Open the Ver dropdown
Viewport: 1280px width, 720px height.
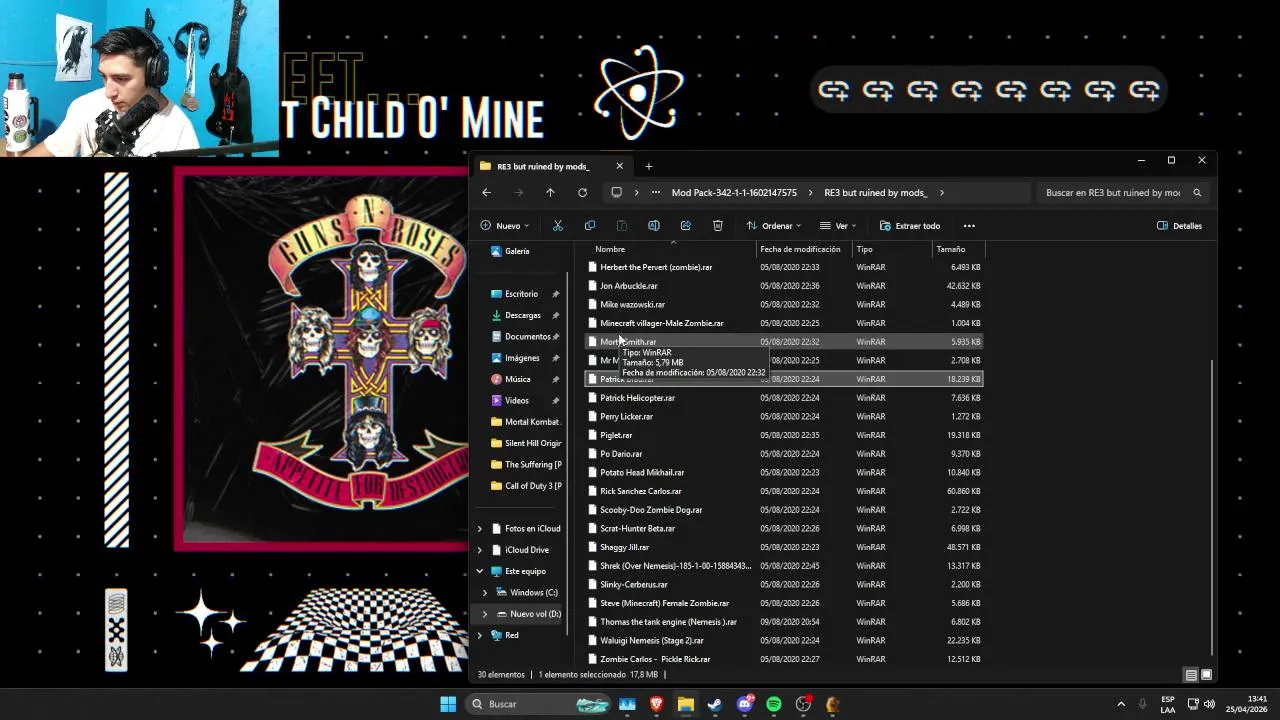(838, 226)
